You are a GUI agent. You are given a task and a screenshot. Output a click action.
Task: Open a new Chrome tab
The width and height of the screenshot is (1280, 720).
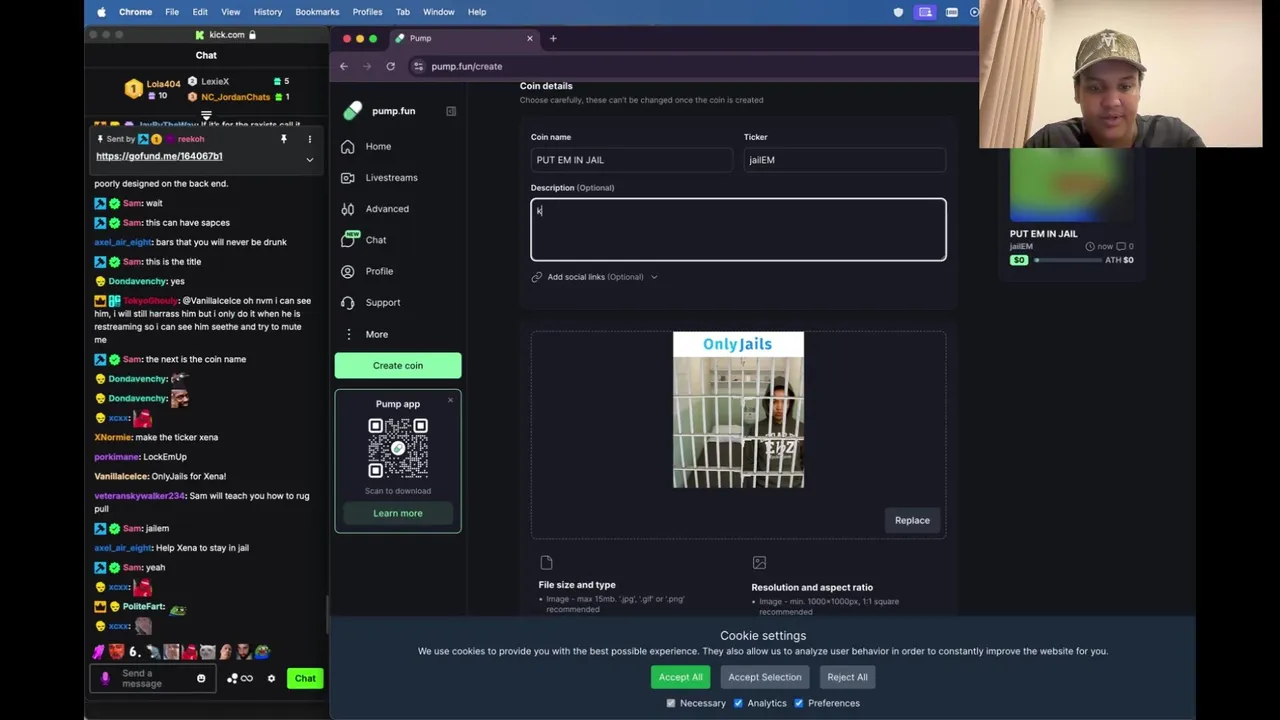tap(553, 38)
